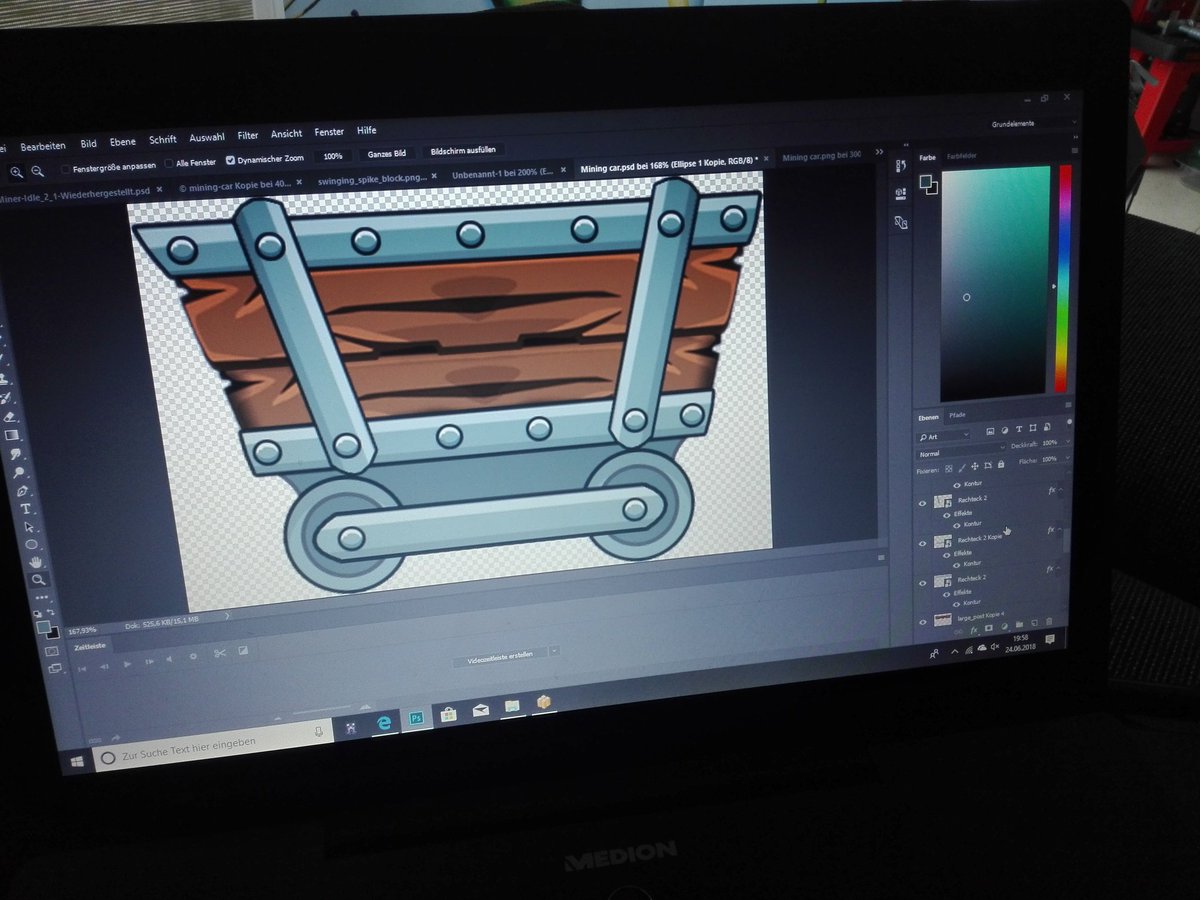The height and width of the screenshot is (900, 1200).
Task: Switch to swinging_spike_block.png document tab
Action: pyautogui.click(x=373, y=180)
